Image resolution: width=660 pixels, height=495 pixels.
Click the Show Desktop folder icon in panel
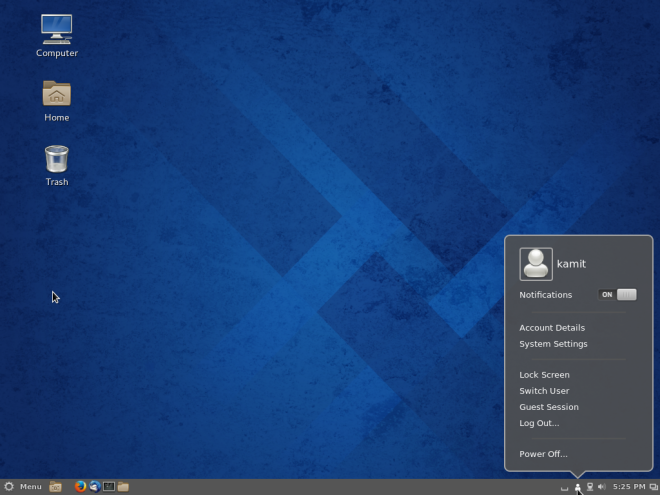(56, 487)
